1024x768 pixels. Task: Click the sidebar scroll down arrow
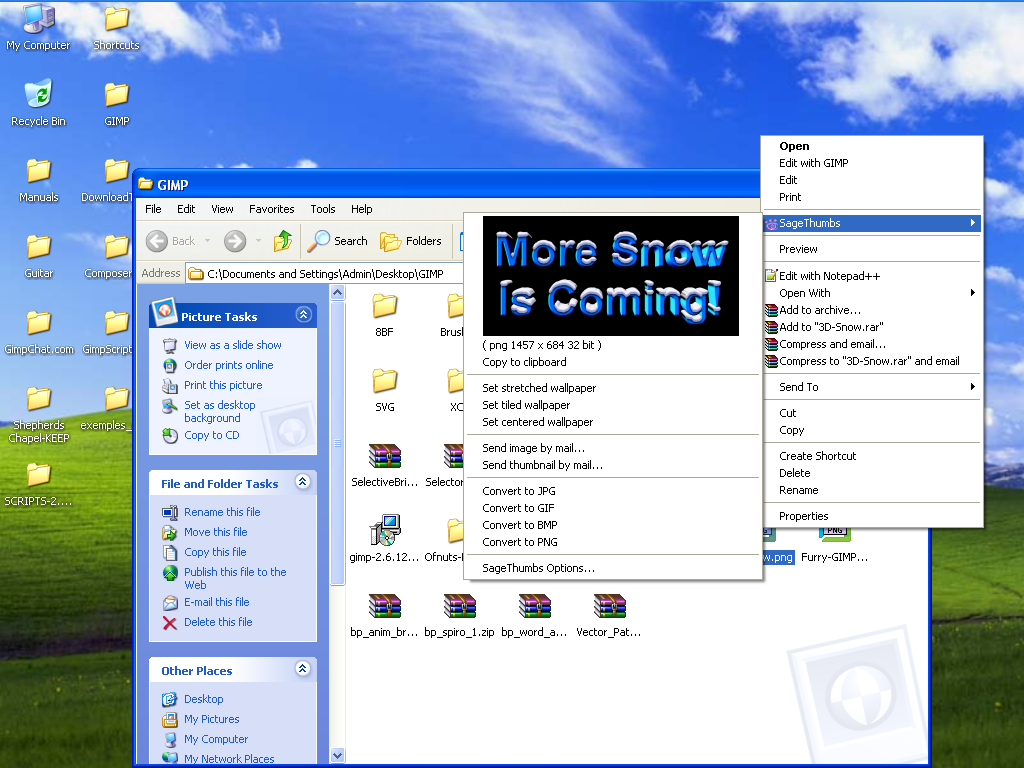coord(338,756)
